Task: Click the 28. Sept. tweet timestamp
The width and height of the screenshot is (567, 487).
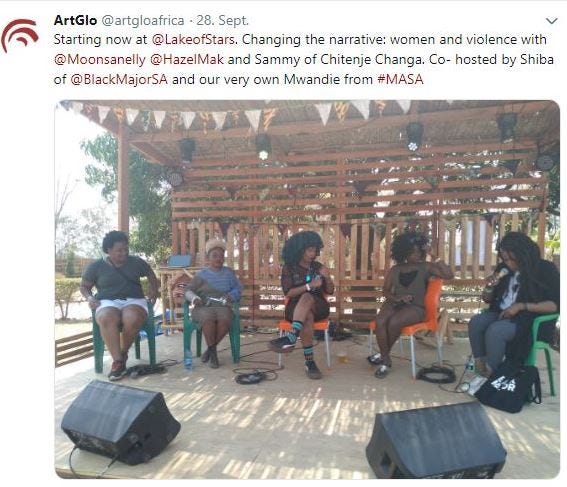Action: 222,21
